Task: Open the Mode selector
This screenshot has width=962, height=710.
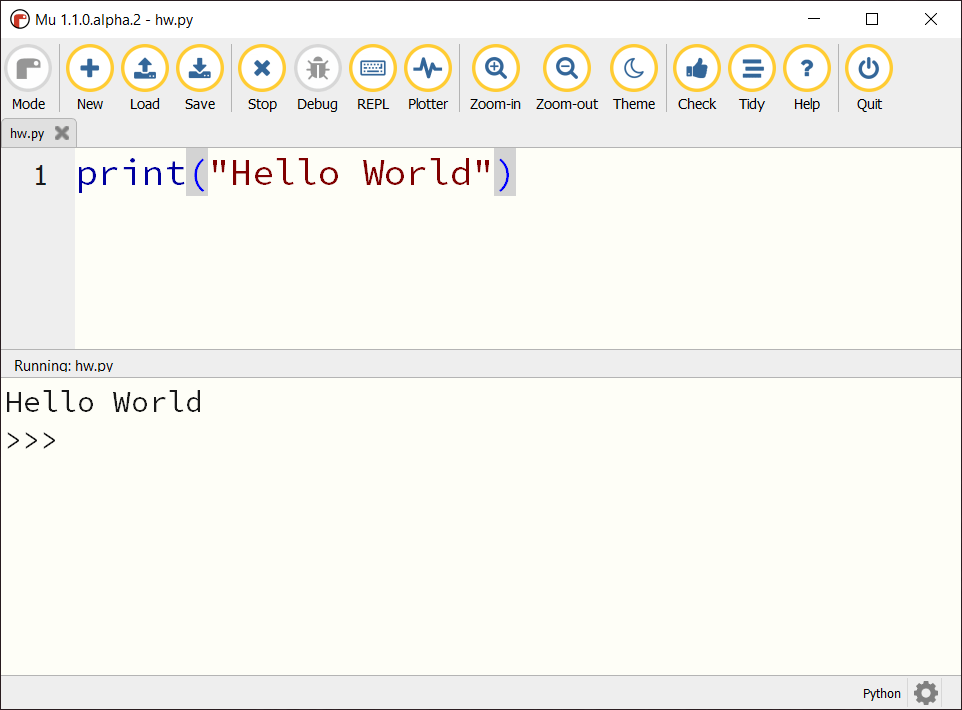Action: 28,78
